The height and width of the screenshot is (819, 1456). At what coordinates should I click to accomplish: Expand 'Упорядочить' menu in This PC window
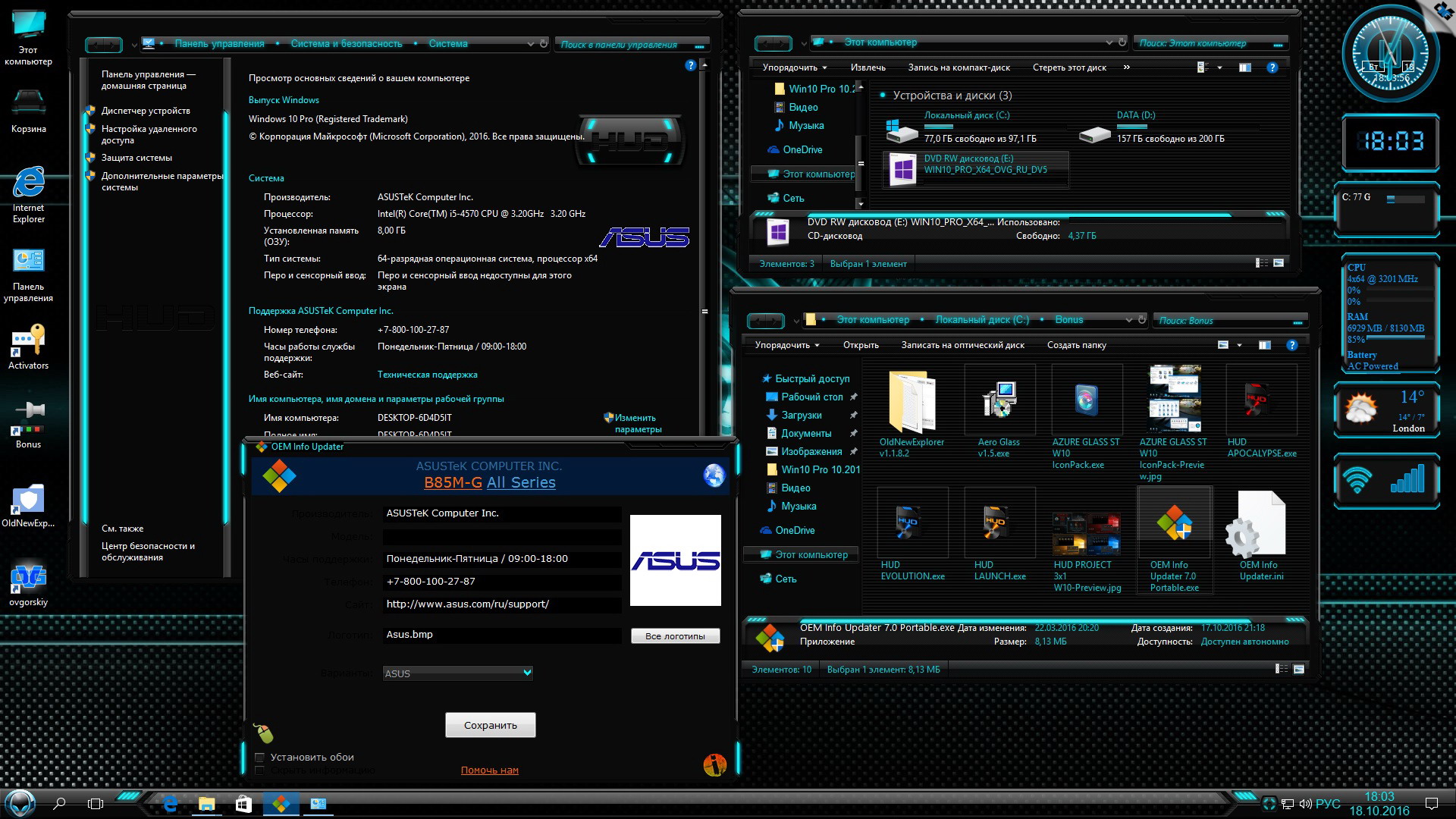[x=795, y=67]
